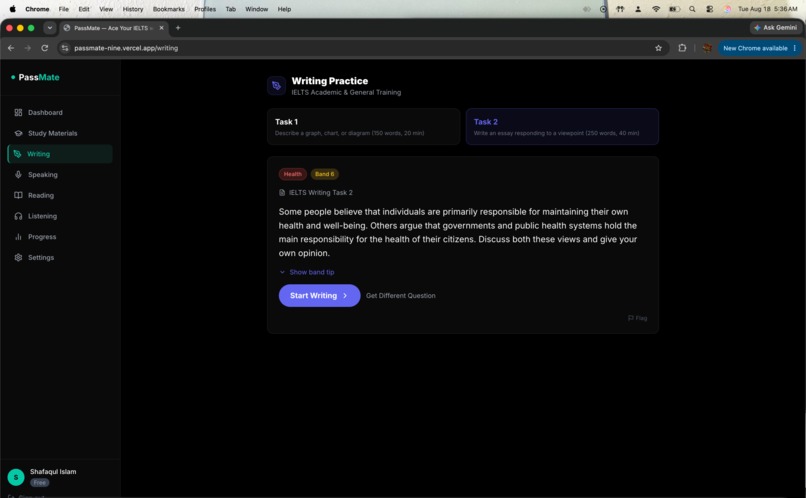Flag this question

[x=637, y=318]
